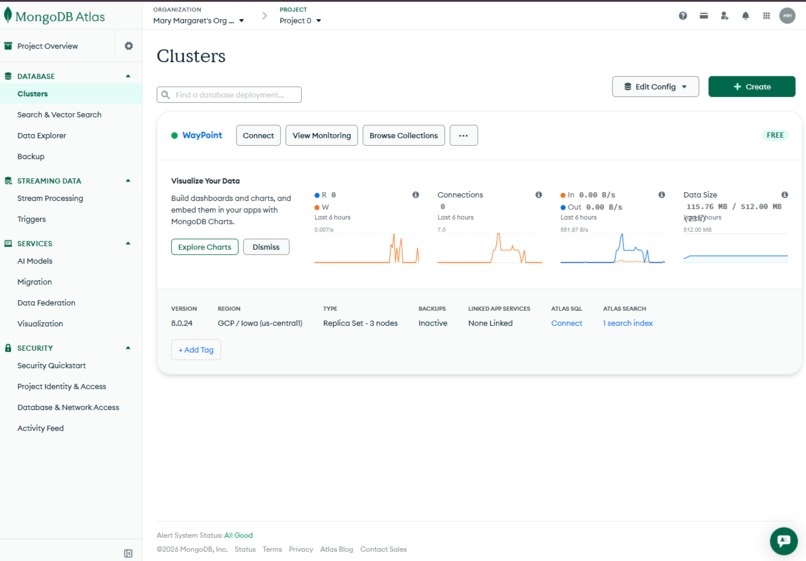Click the MongoDB Atlas leaf logo
Screen dimensions: 806x561
click(8, 15)
